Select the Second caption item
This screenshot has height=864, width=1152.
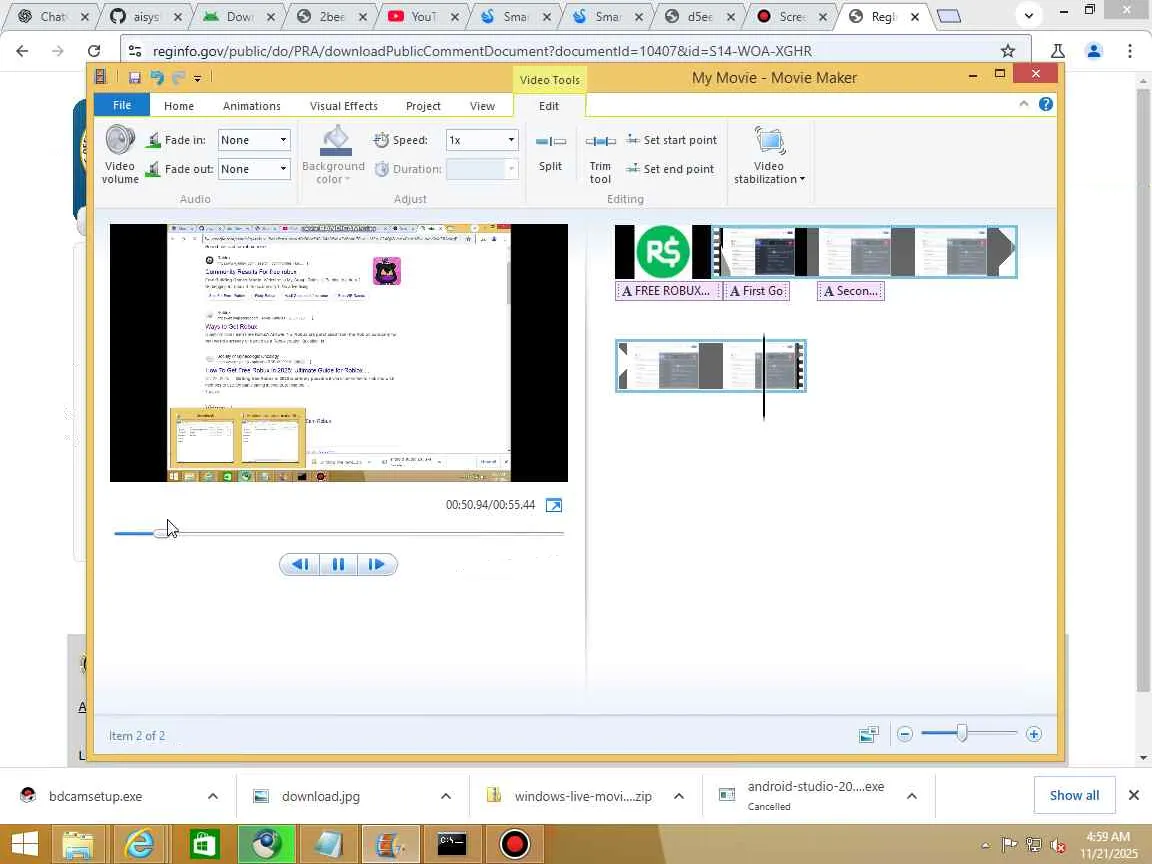(x=851, y=291)
